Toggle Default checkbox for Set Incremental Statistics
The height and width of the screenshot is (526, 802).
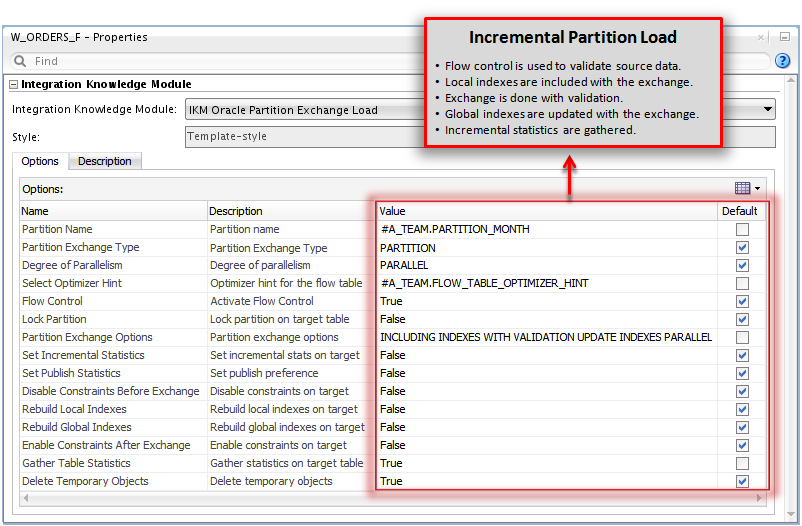tap(742, 355)
